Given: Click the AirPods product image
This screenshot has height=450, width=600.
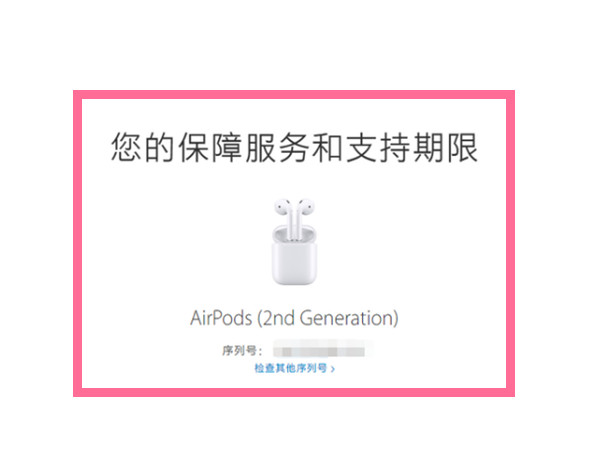Looking at the screenshot, I should tap(295, 242).
